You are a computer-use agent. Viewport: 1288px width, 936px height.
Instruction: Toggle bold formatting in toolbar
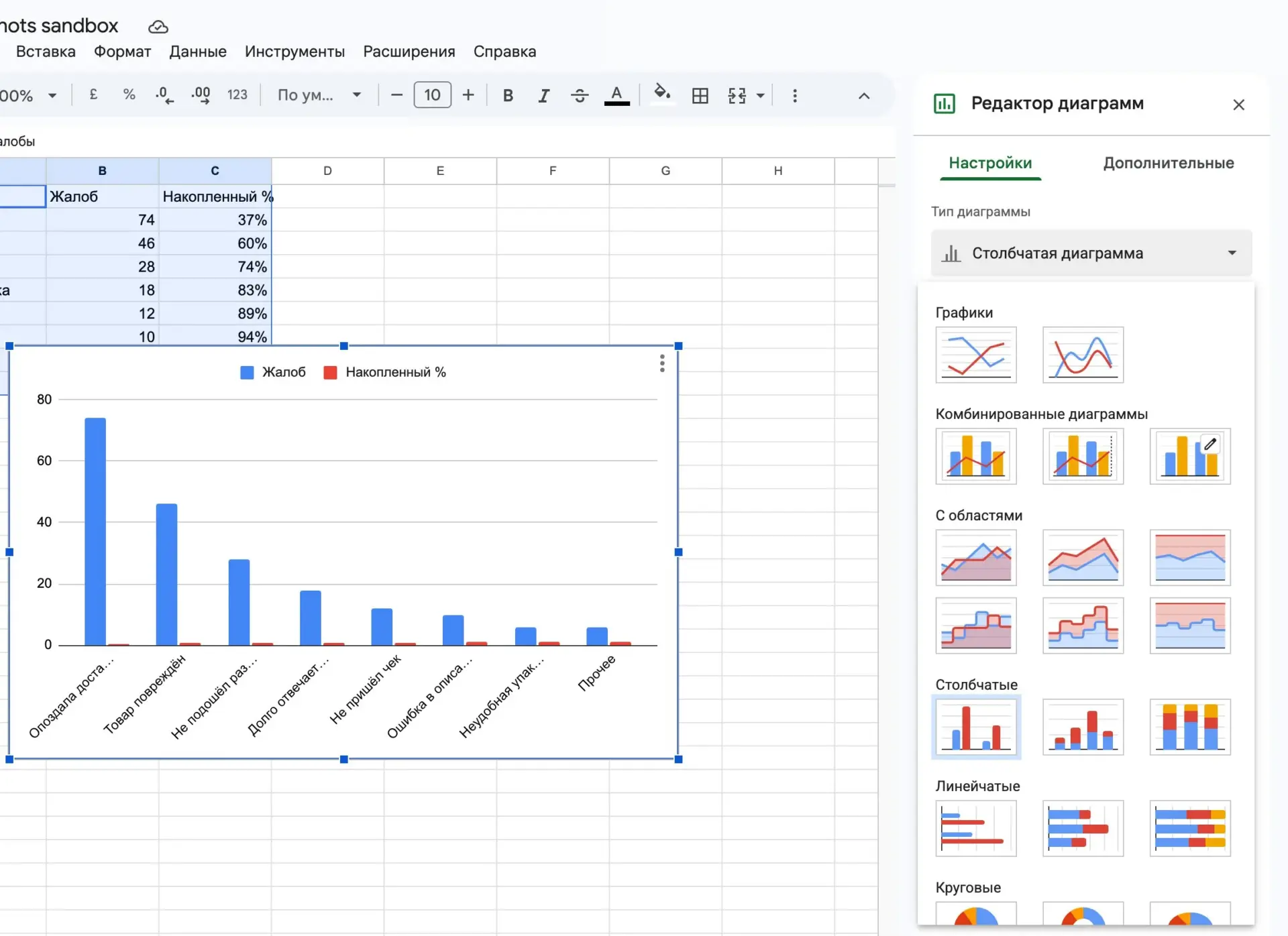coord(508,95)
